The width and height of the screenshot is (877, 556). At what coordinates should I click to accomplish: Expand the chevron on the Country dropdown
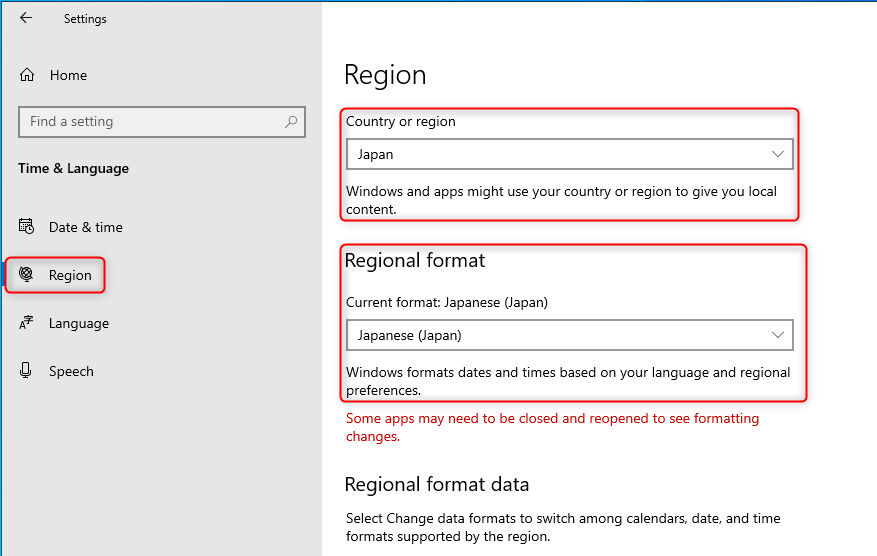point(778,154)
